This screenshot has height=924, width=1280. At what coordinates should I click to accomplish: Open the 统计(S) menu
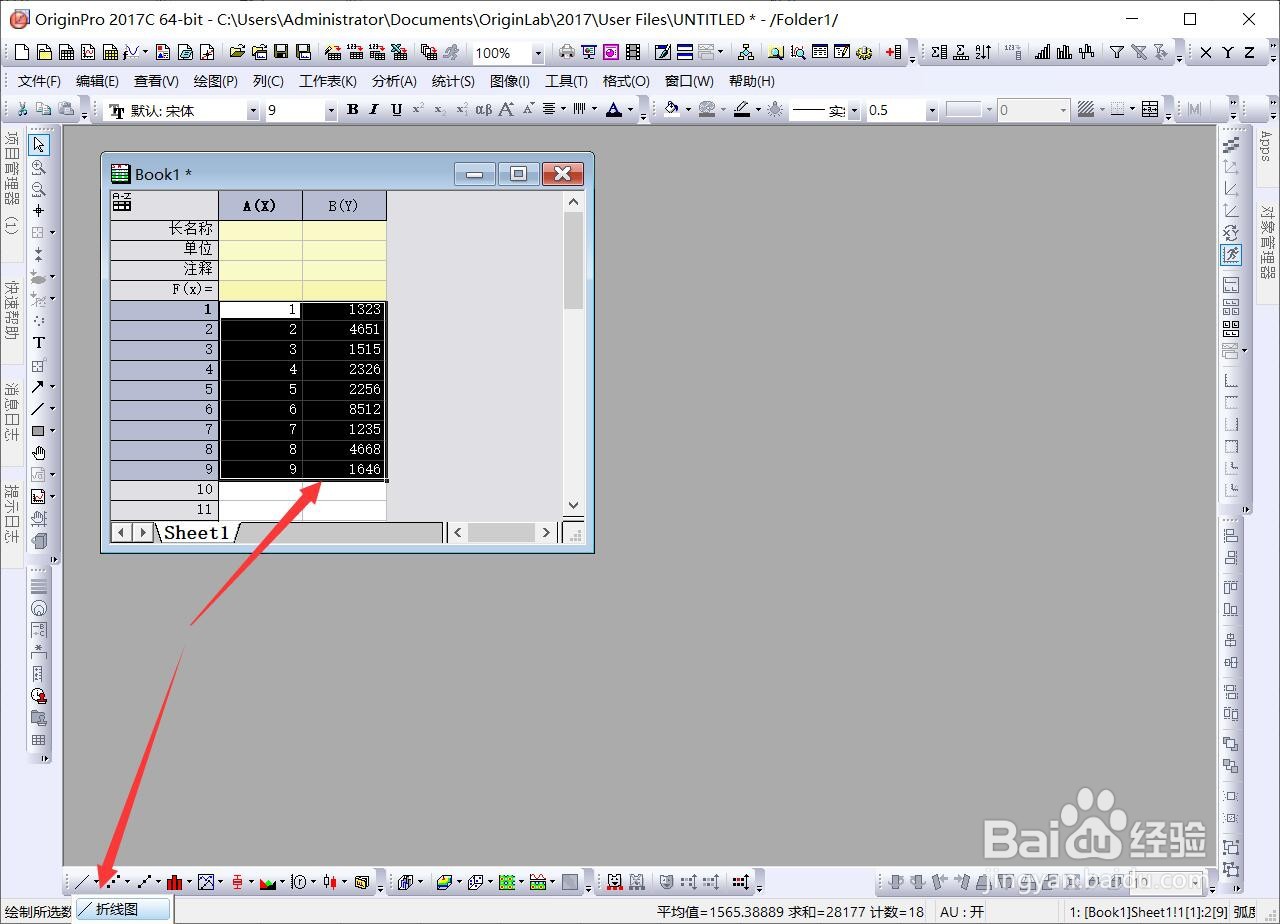click(453, 81)
